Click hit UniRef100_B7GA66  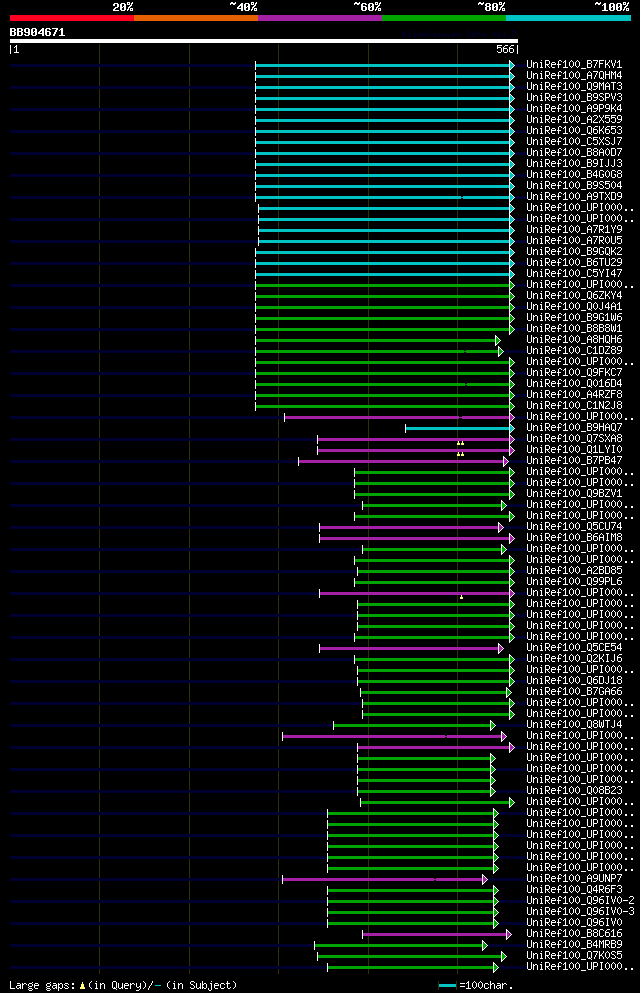pos(574,692)
